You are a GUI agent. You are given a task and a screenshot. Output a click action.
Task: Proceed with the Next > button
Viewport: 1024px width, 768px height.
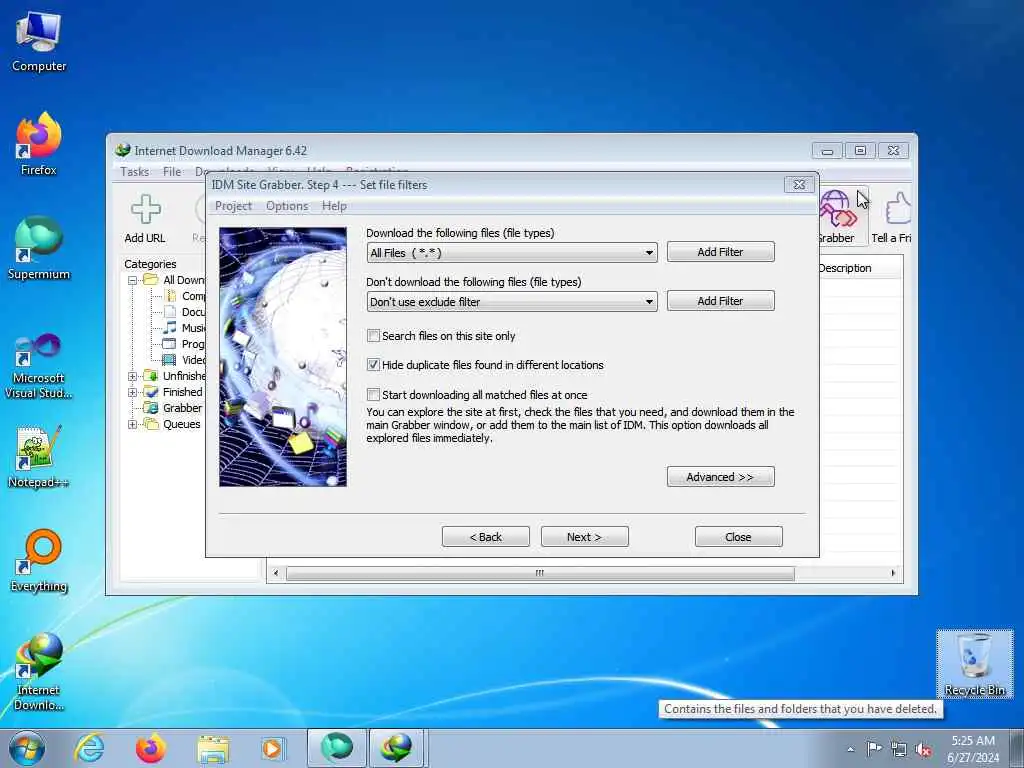pyautogui.click(x=584, y=537)
